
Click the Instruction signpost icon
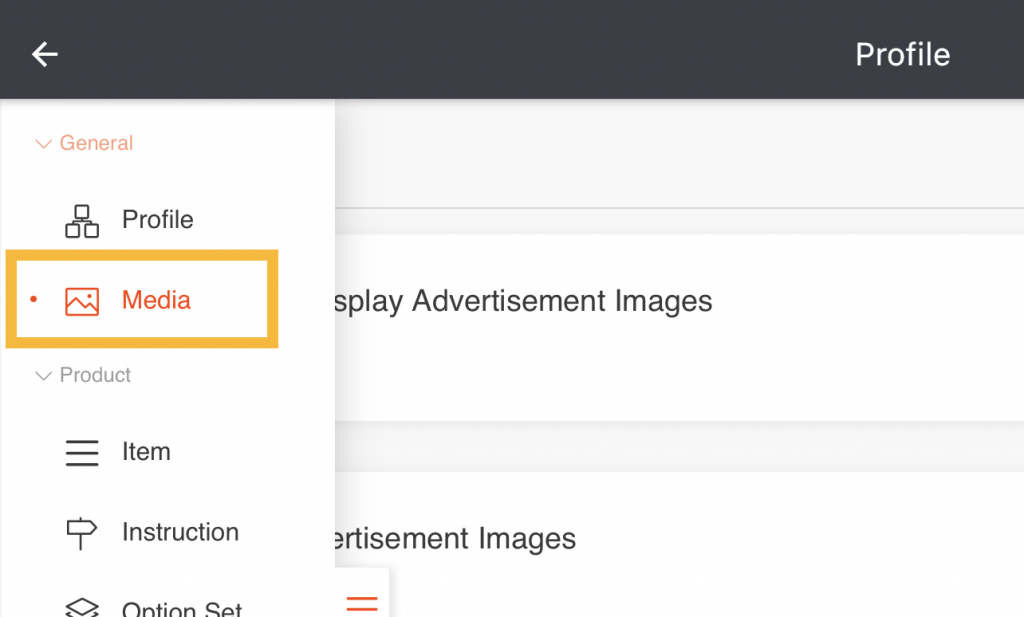pos(82,533)
